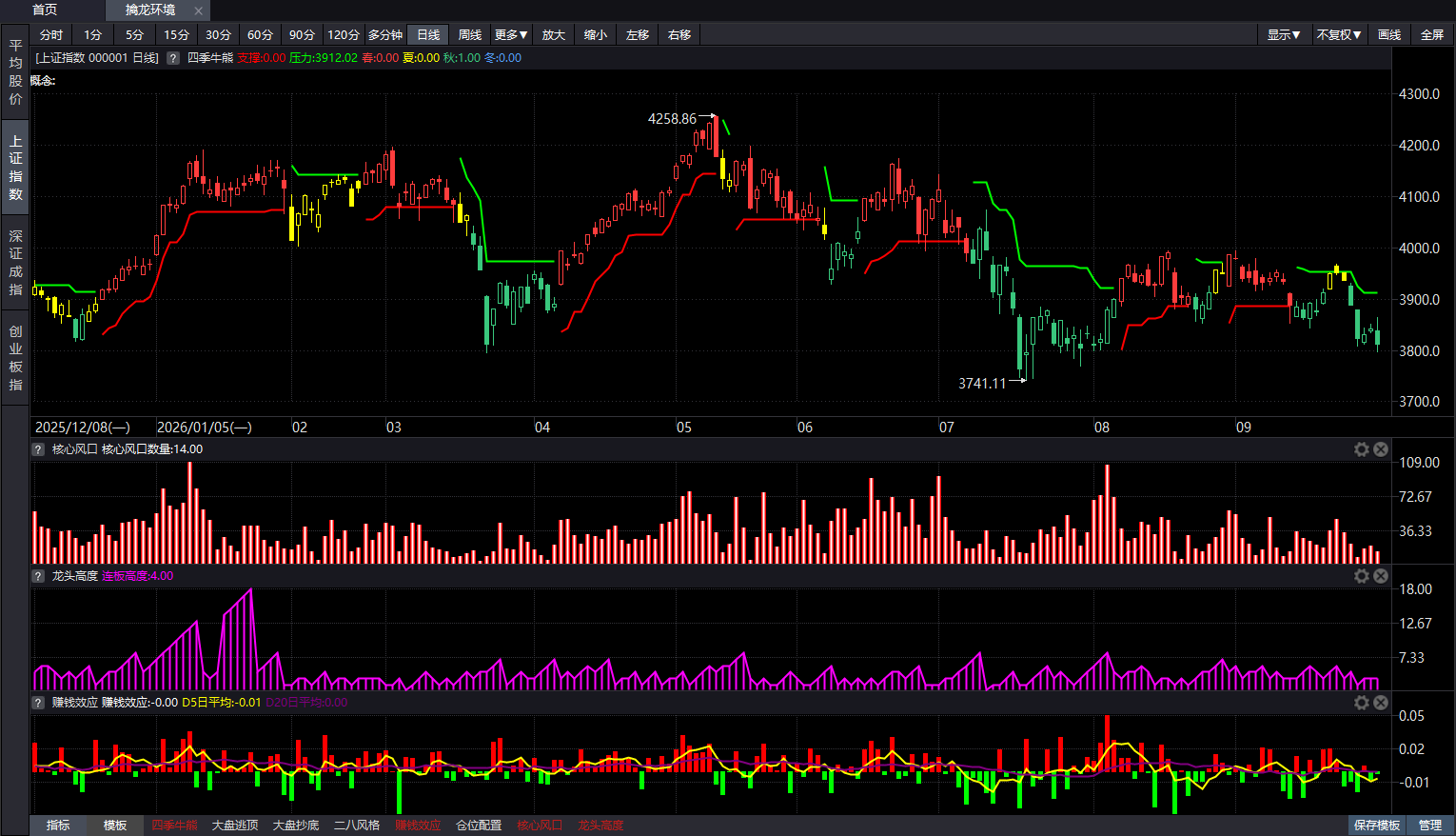
Task: Close the 核心风口 indicator panel
Action: tap(1381, 449)
